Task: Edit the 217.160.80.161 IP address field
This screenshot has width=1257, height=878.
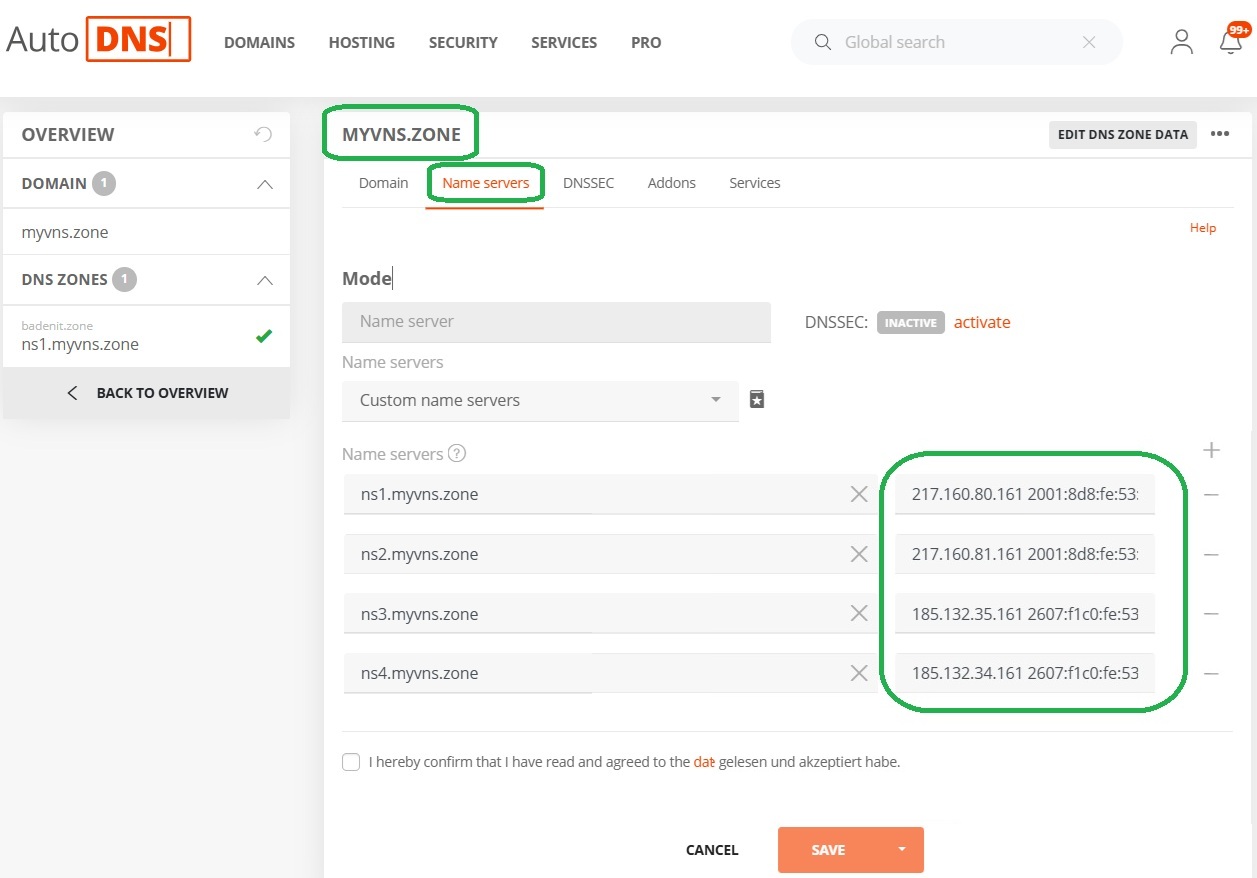Action: coord(1025,494)
